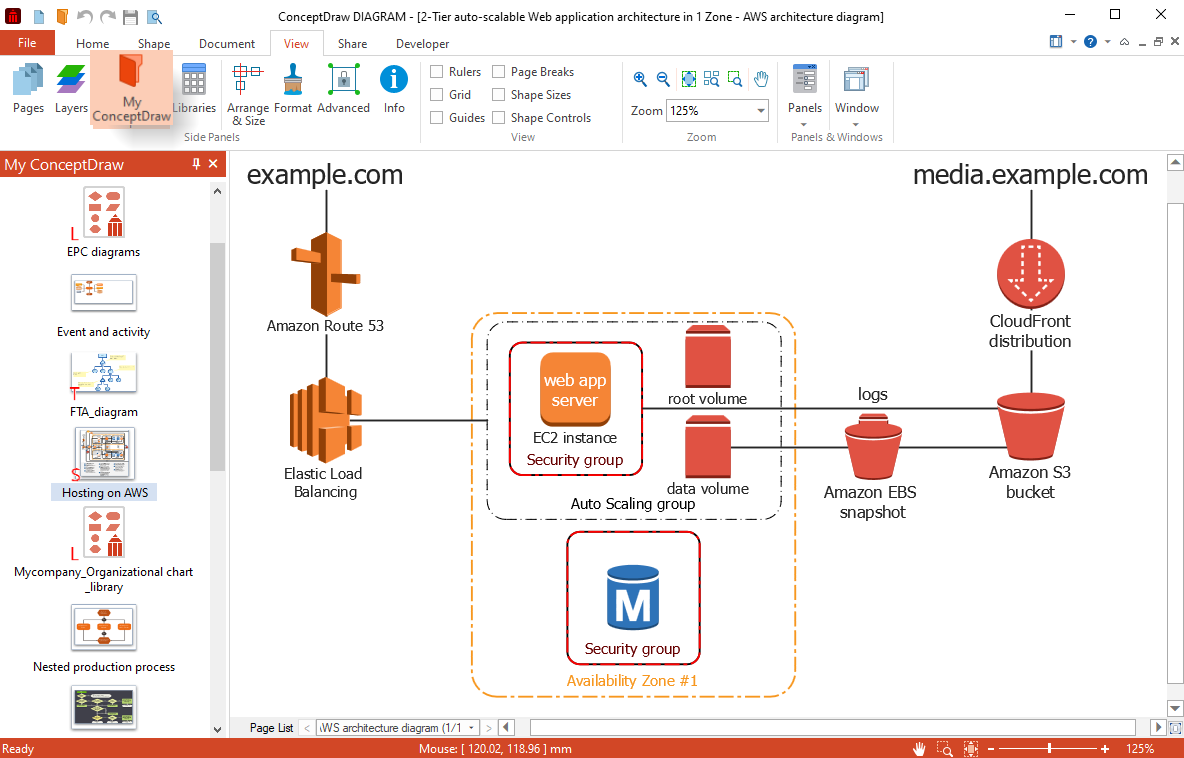Open the Format panel
This screenshot has width=1184, height=758.
293,89
